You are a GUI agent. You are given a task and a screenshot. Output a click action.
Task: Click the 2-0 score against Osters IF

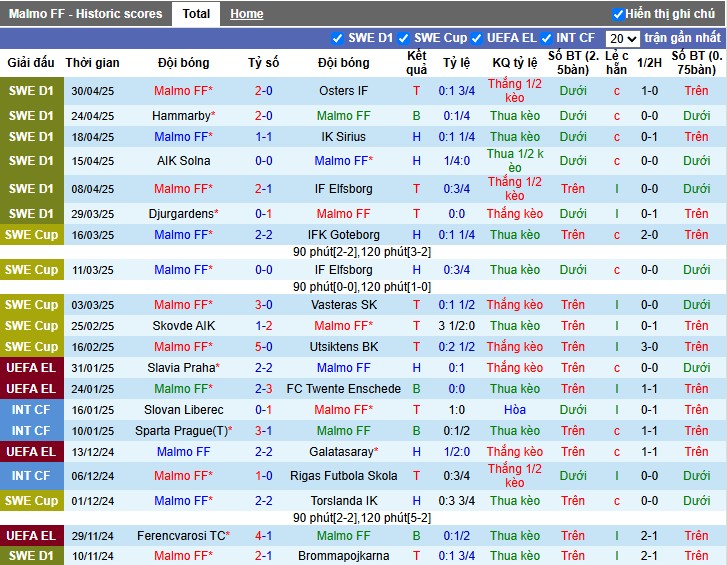(263, 91)
